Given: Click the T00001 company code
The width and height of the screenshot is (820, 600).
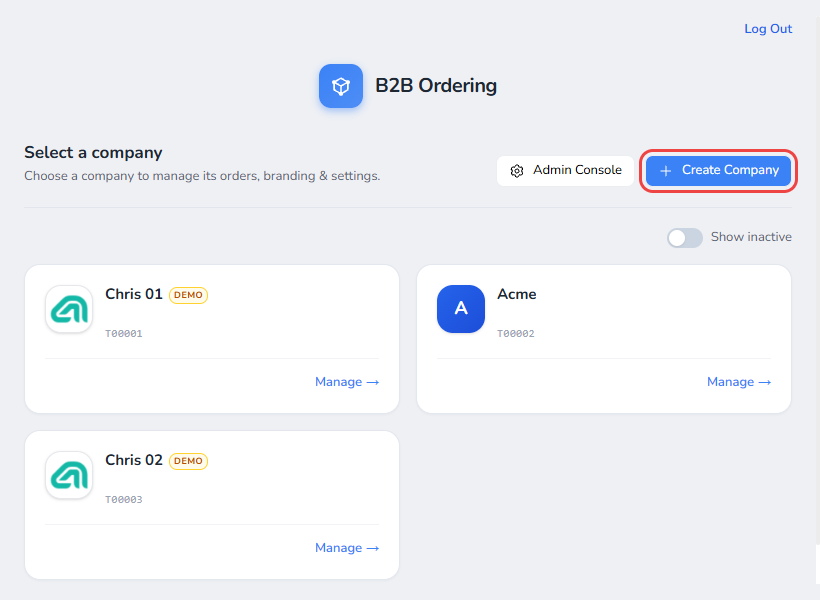Looking at the screenshot, I should pos(124,333).
